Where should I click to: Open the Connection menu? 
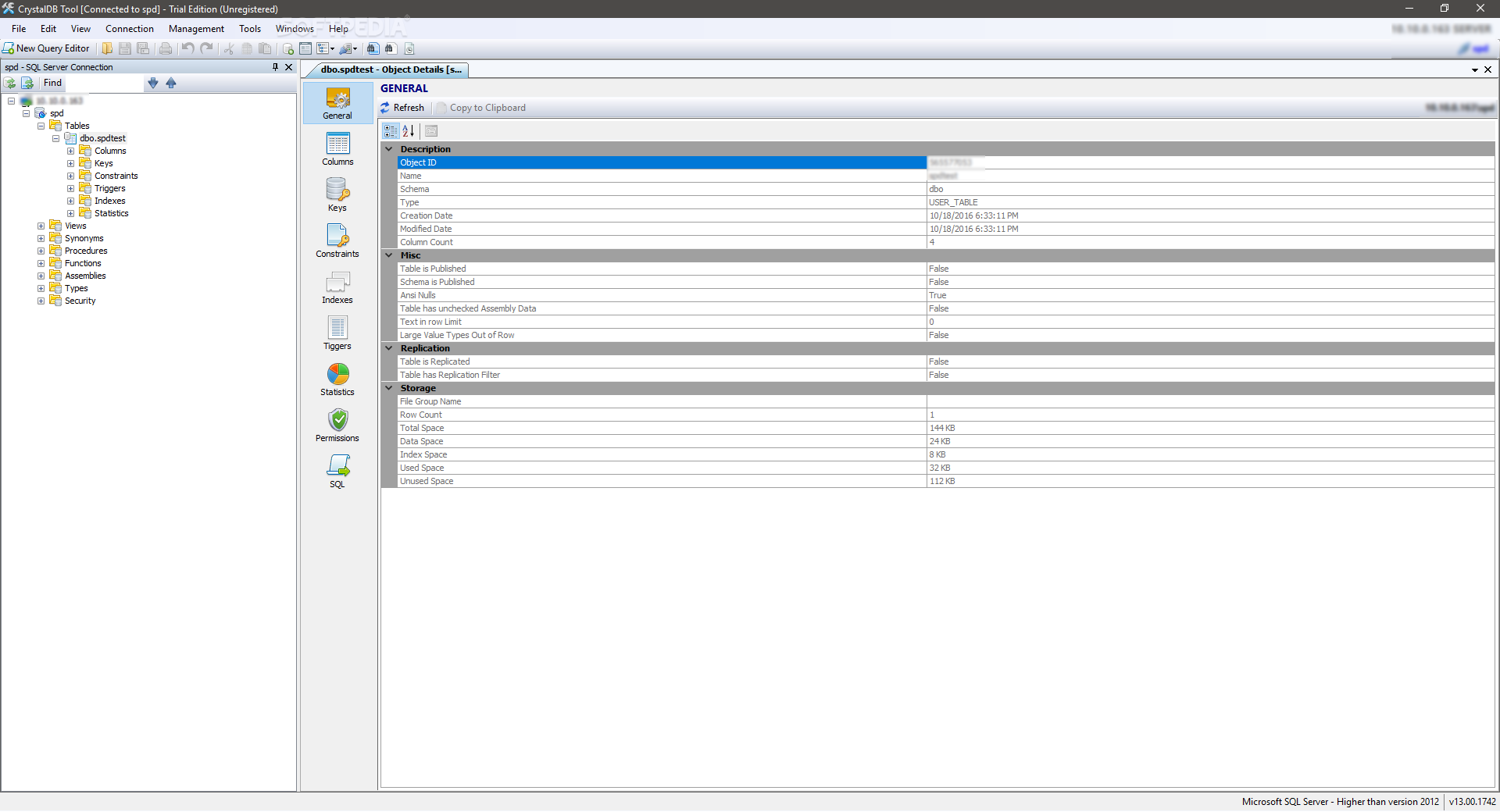tap(130, 29)
